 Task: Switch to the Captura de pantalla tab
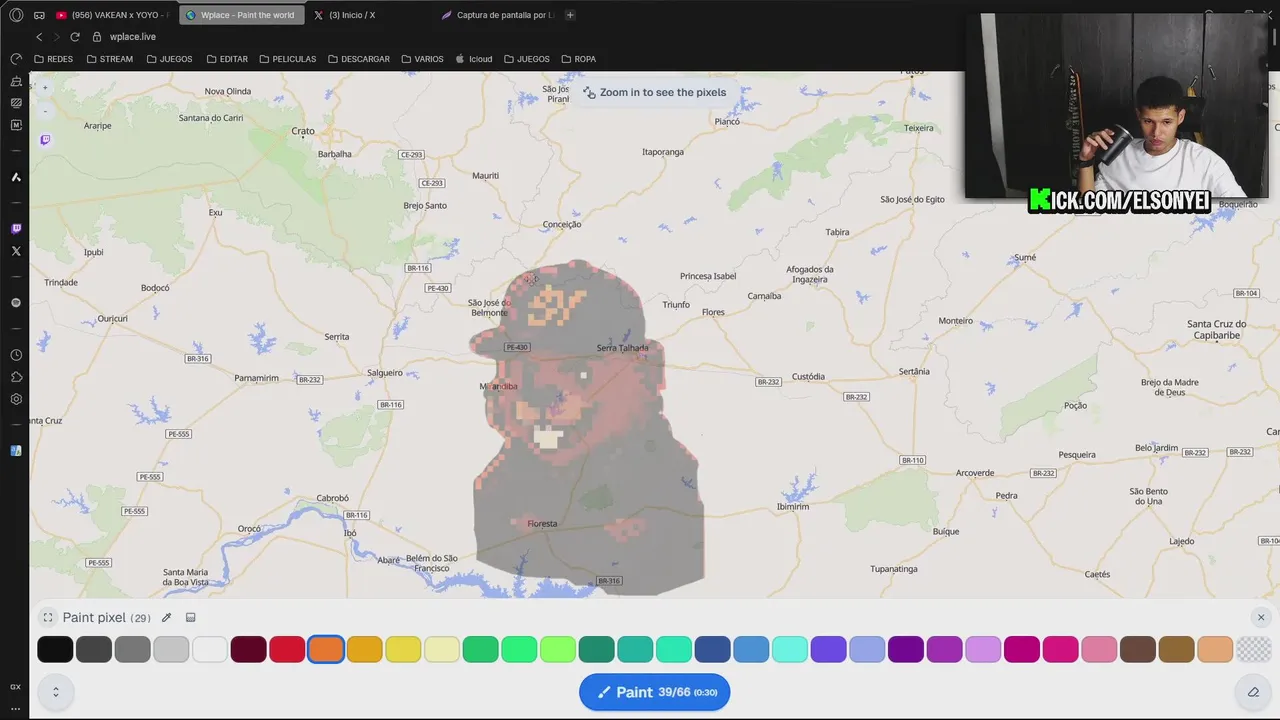(497, 15)
